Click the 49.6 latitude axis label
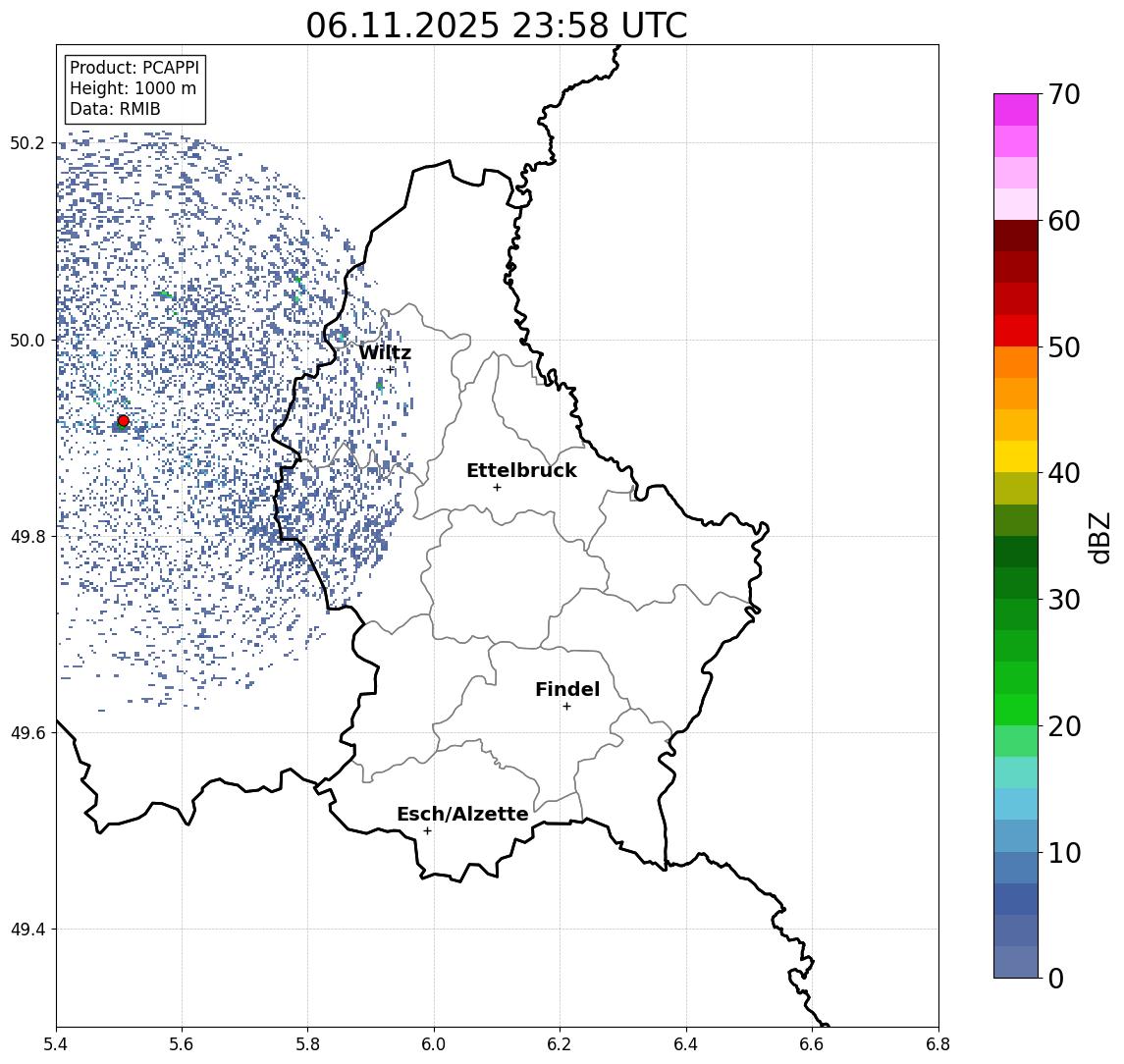The height and width of the screenshot is (1064, 1124). [27, 733]
